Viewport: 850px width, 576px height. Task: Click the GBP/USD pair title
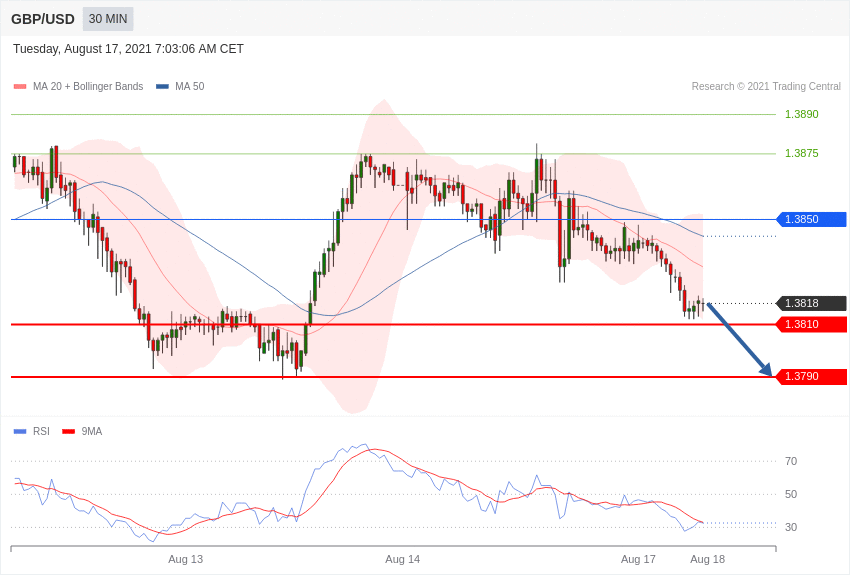[x=43, y=19]
